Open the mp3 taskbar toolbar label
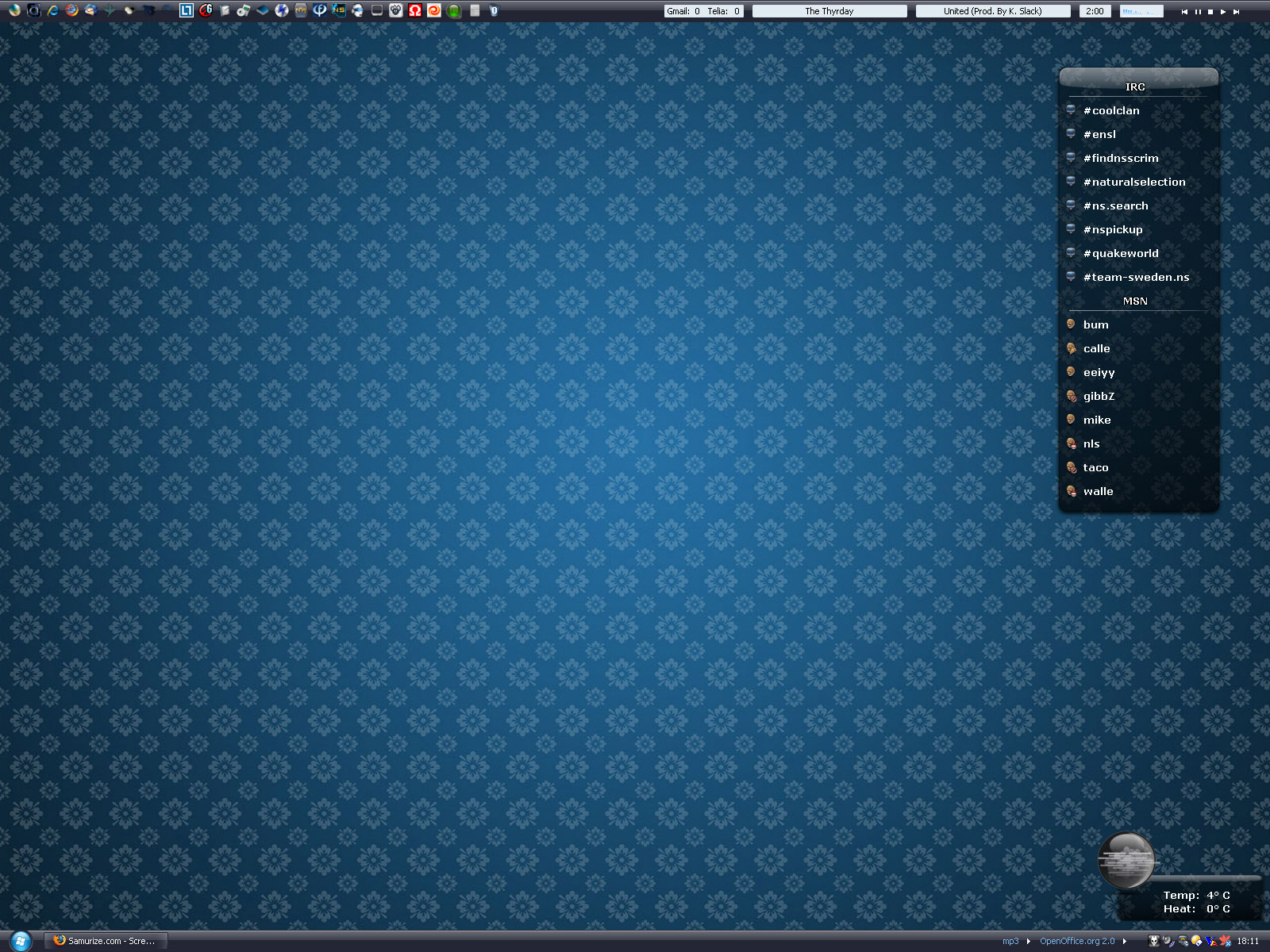1270x952 pixels. click(1010, 941)
